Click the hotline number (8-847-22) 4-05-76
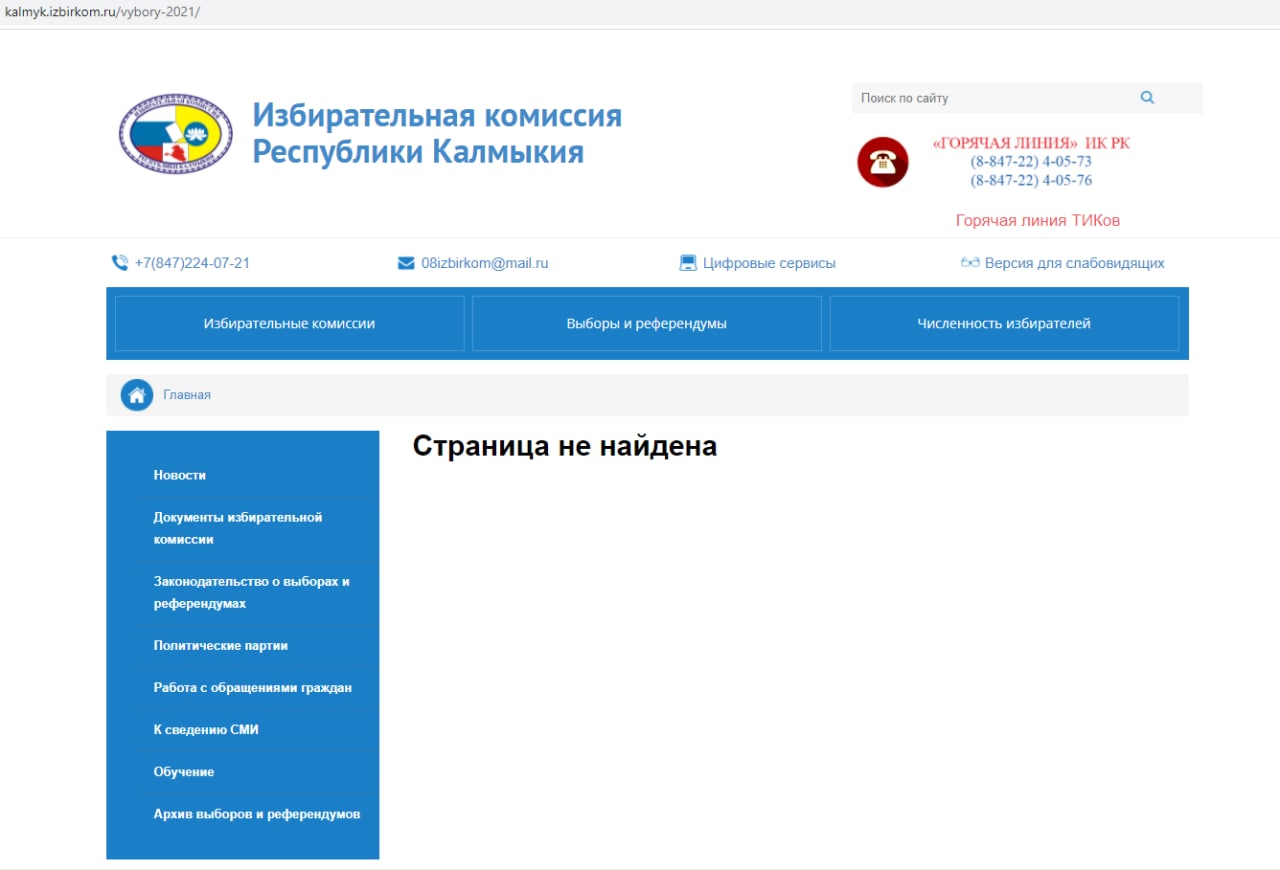The image size is (1280, 870). tap(1031, 180)
